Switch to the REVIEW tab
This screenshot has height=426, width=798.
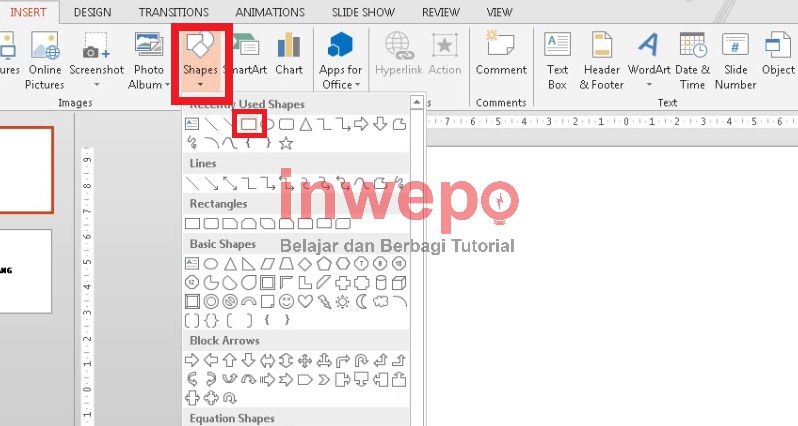[441, 12]
